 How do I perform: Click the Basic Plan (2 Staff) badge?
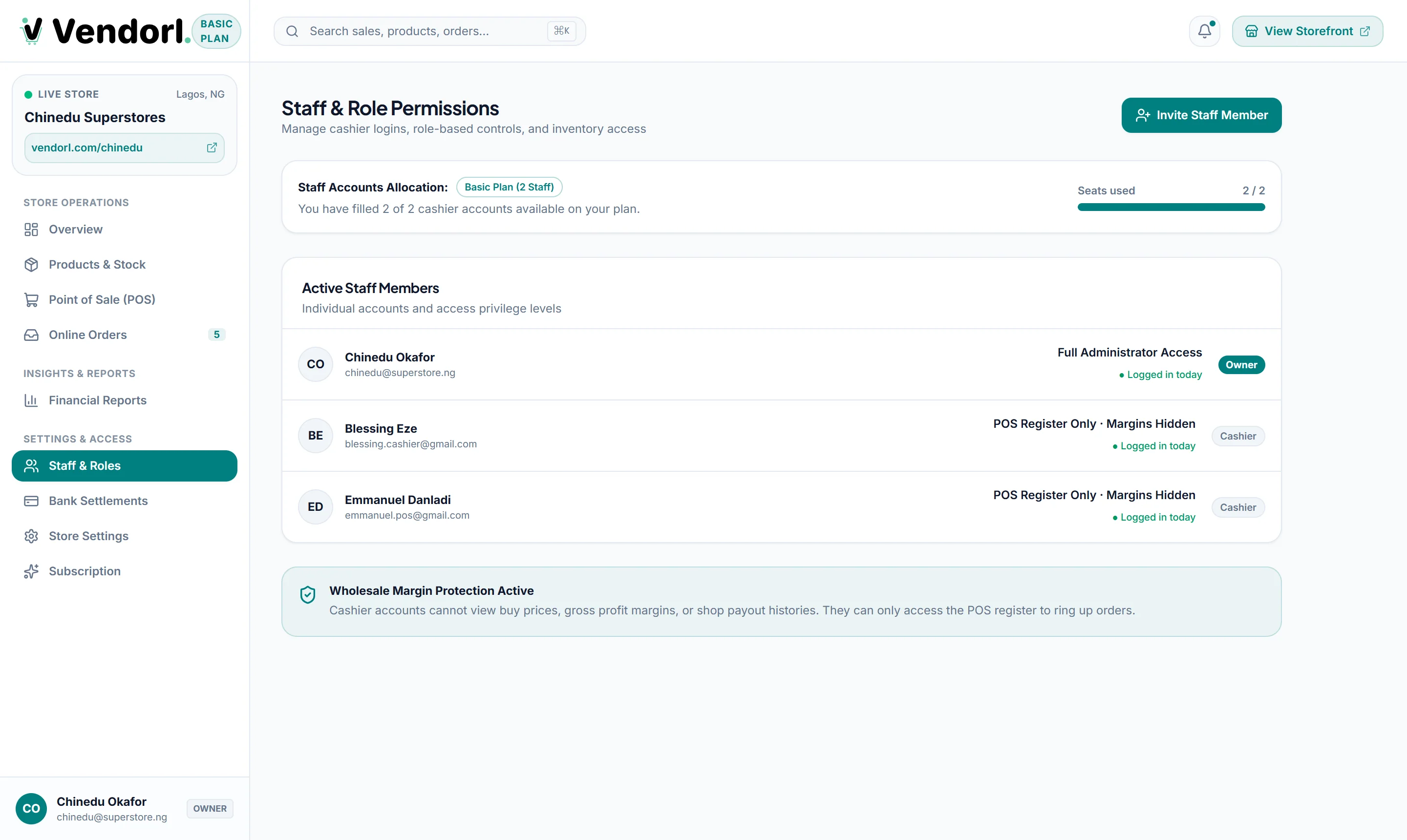click(509, 188)
